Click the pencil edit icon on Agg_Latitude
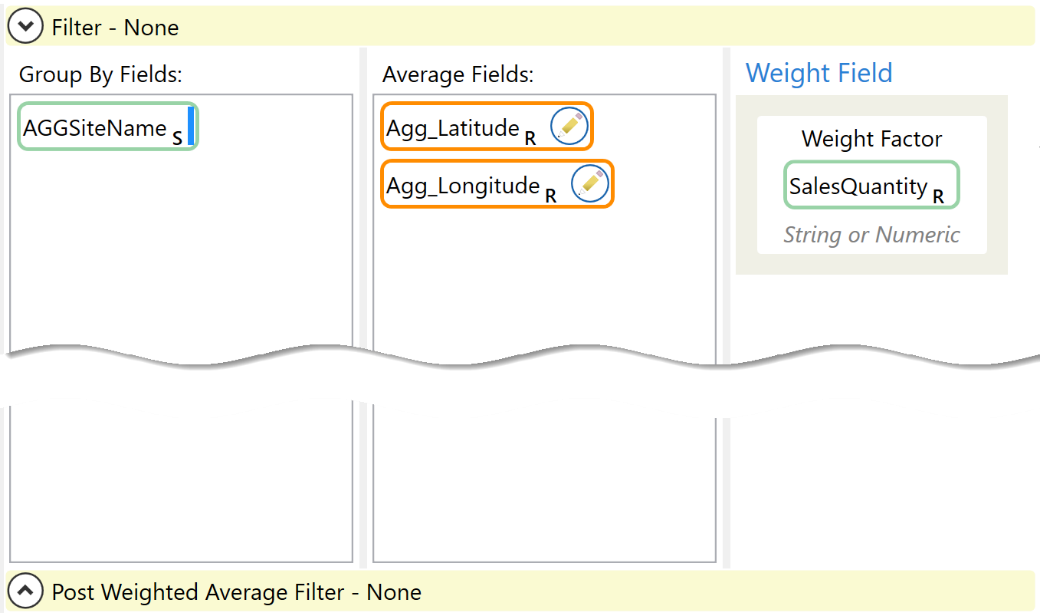1040x616 pixels. [569, 127]
